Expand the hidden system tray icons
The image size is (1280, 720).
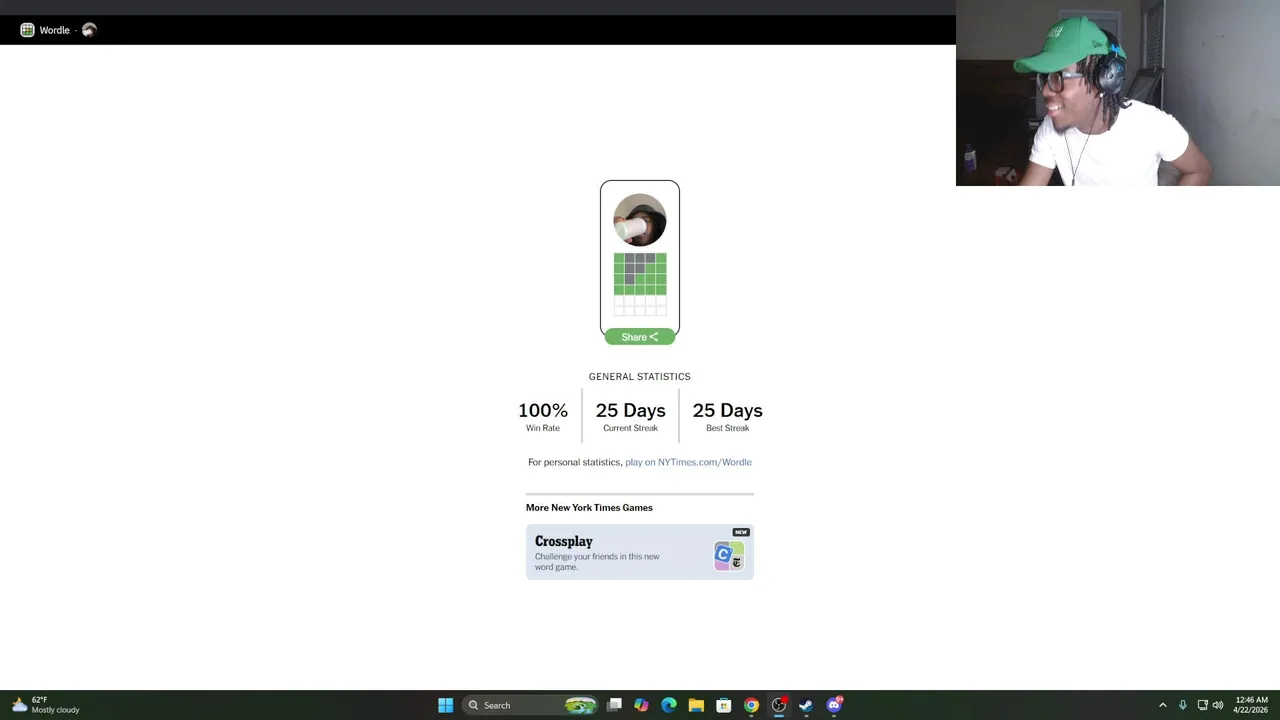pos(1162,705)
